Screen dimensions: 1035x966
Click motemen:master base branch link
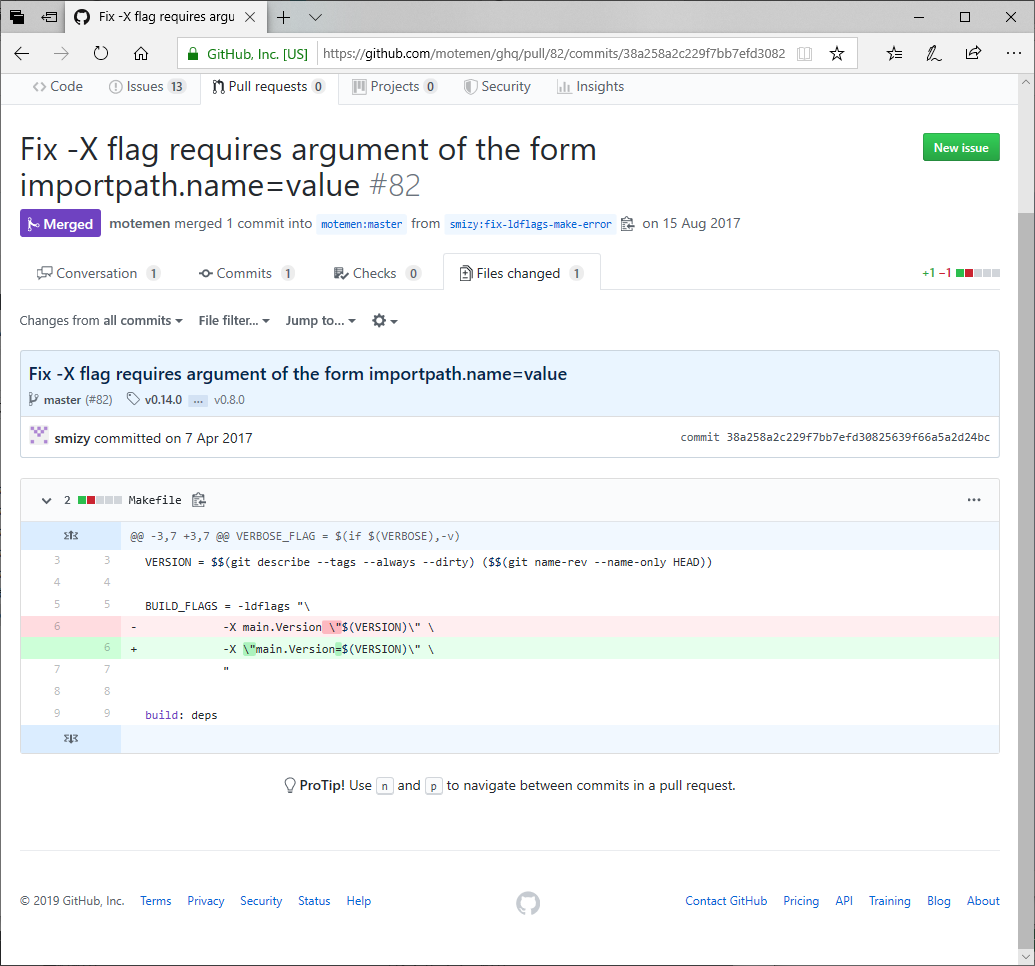tap(362, 224)
